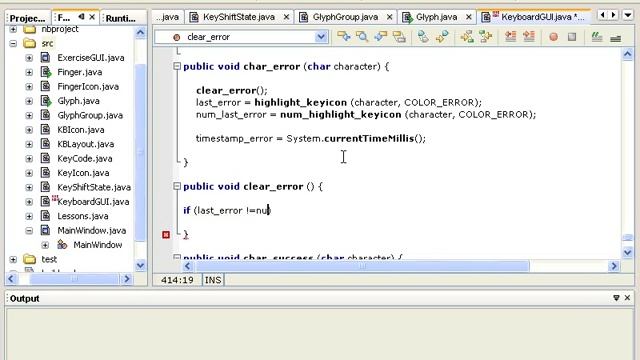Click editor horizontal scroll left arrow
This screenshot has width=640, height=360.
click(187, 266)
